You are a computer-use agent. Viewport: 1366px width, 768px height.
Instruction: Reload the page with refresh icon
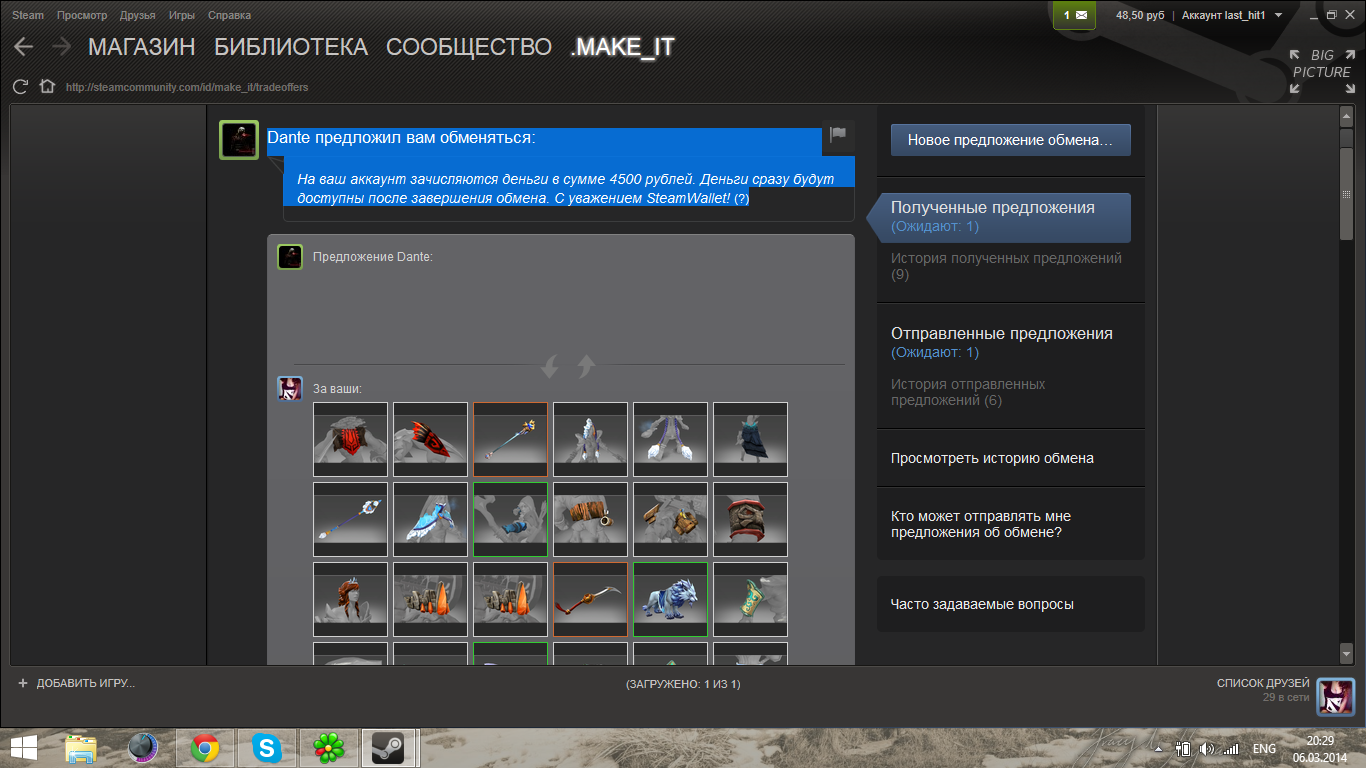coord(19,87)
